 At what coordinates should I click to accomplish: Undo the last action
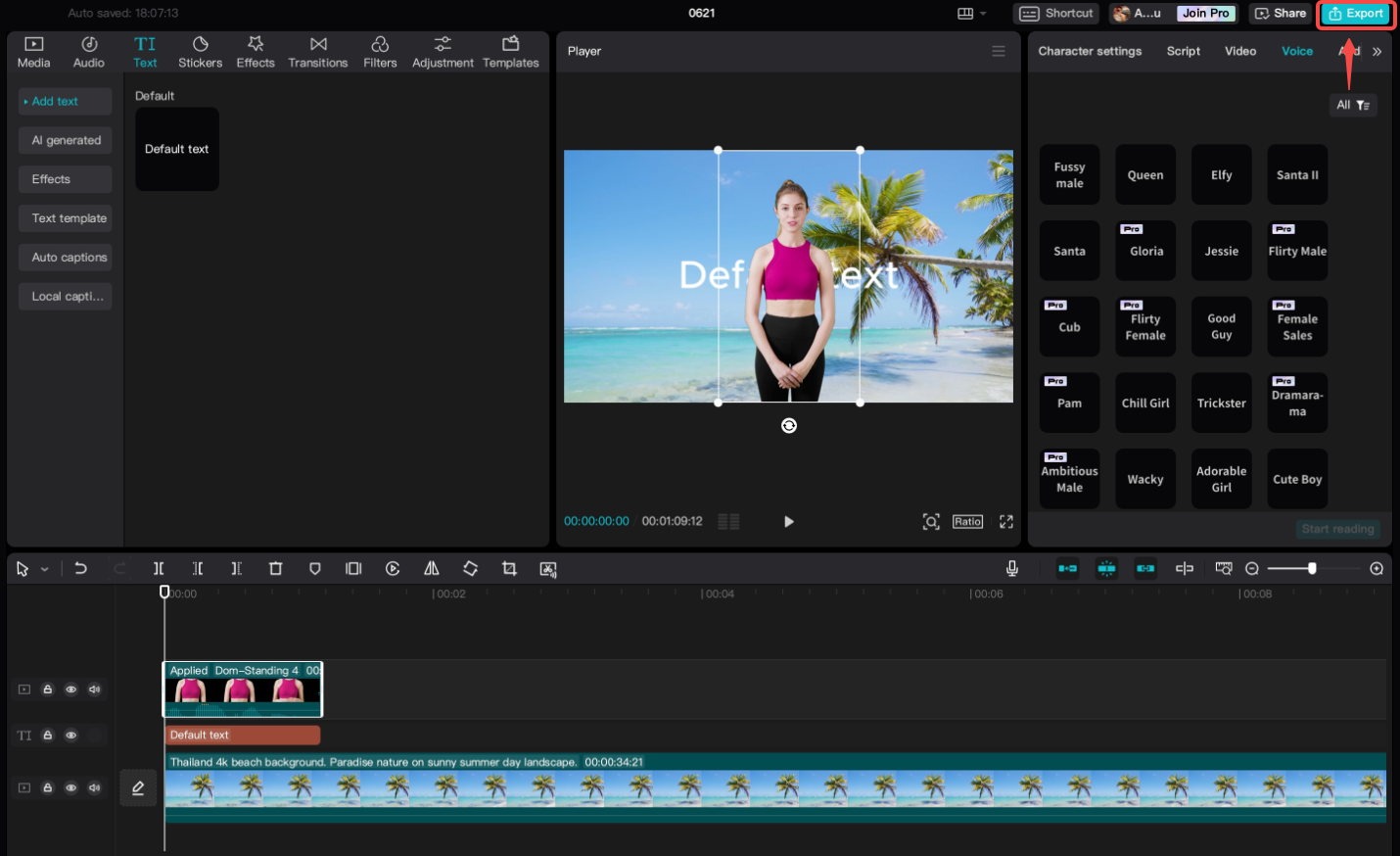click(81, 568)
